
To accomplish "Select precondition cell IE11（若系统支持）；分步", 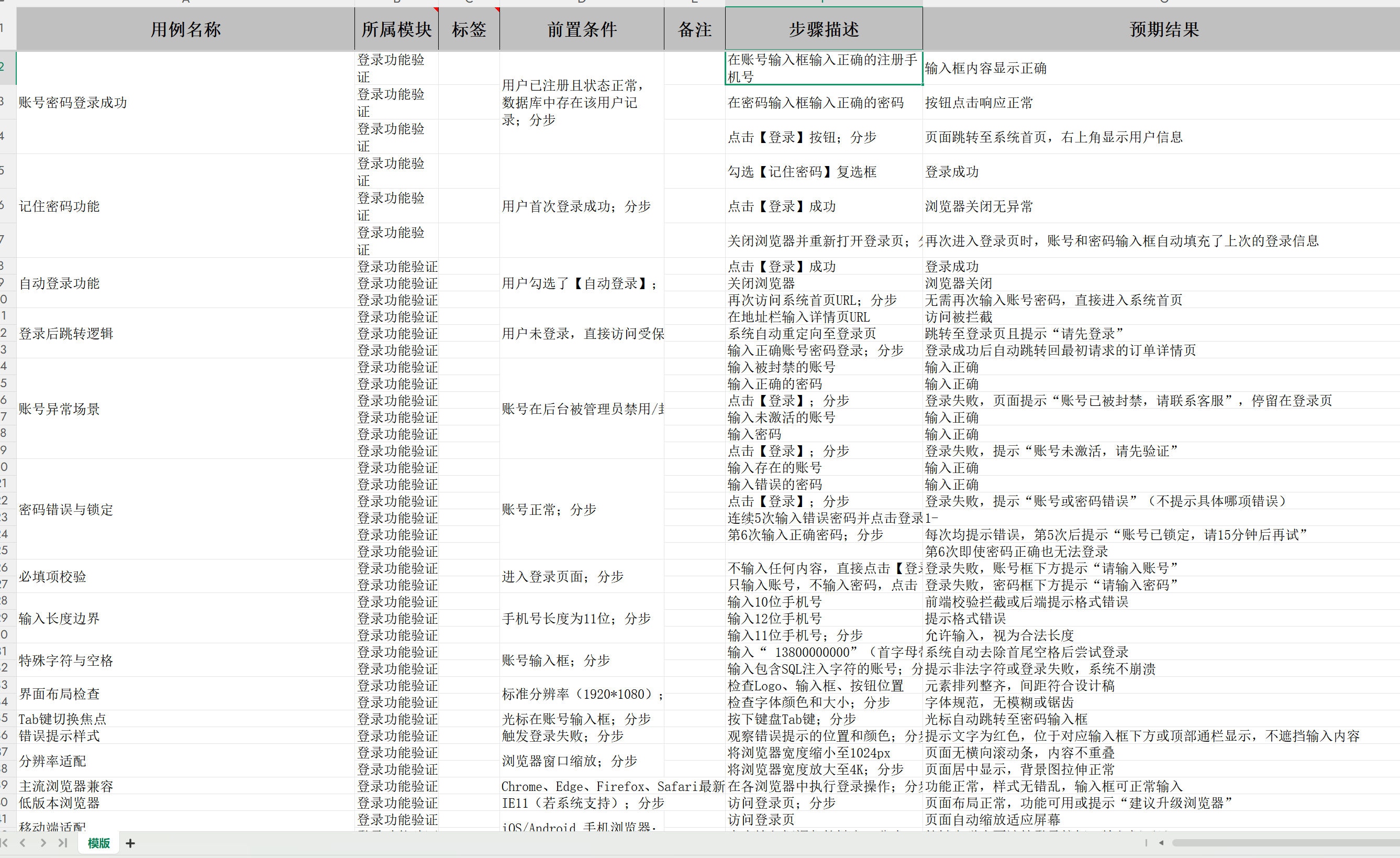I will (582, 803).
